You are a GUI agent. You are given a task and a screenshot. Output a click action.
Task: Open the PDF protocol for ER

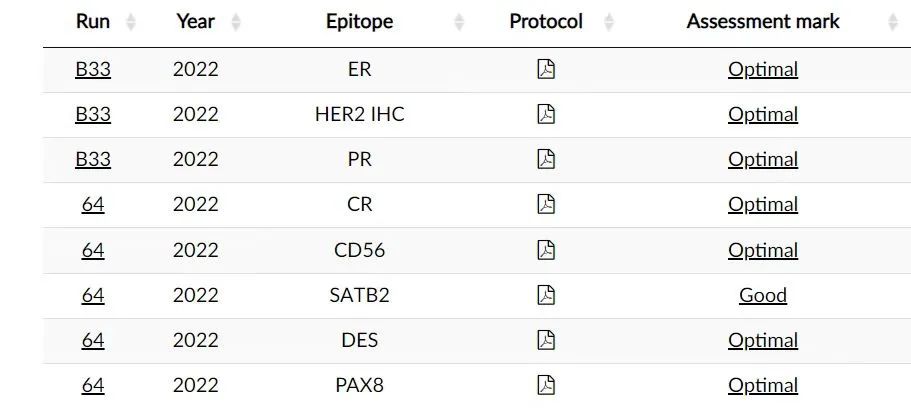pos(546,69)
